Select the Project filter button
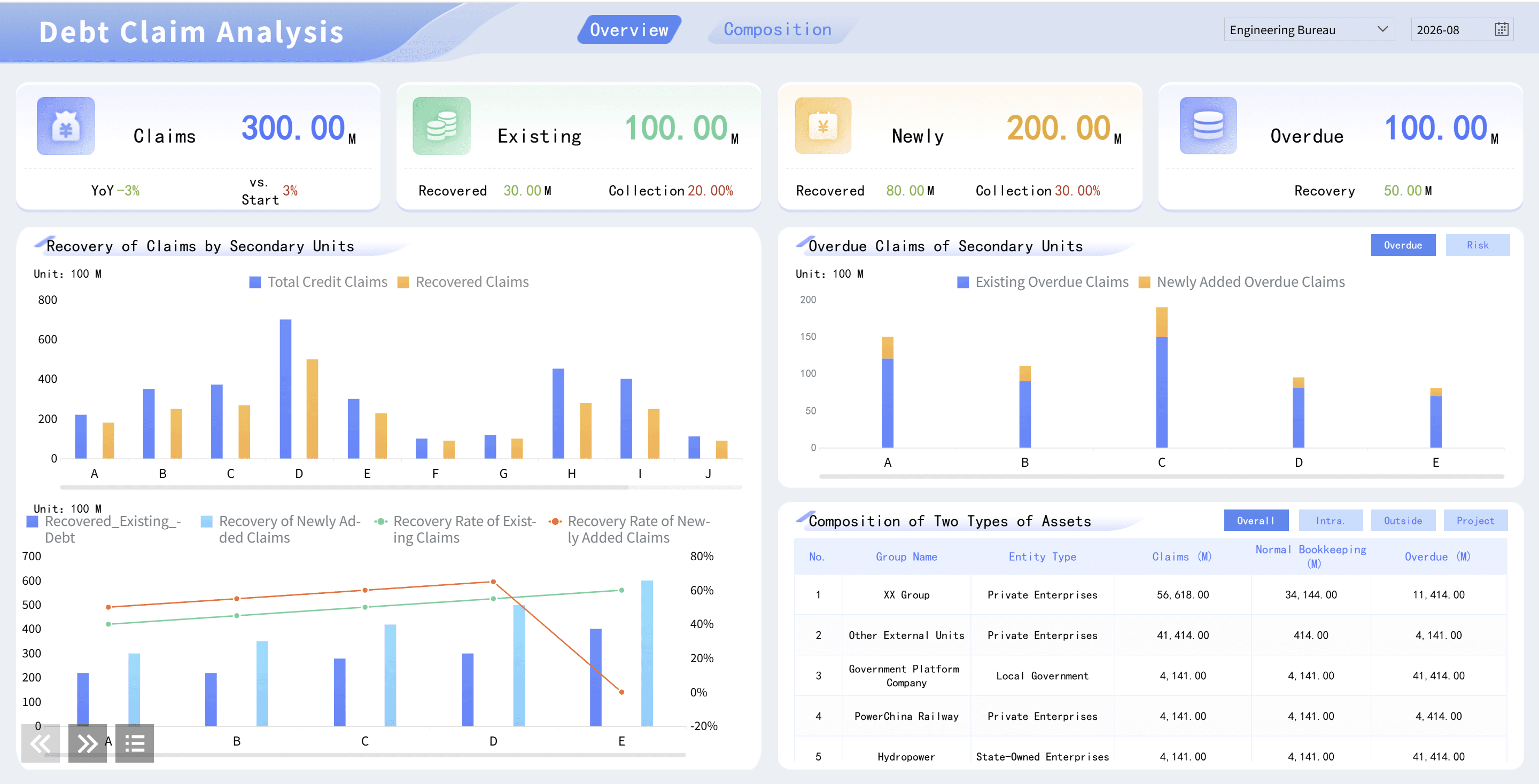This screenshot has width=1539, height=784. pos(1475,520)
